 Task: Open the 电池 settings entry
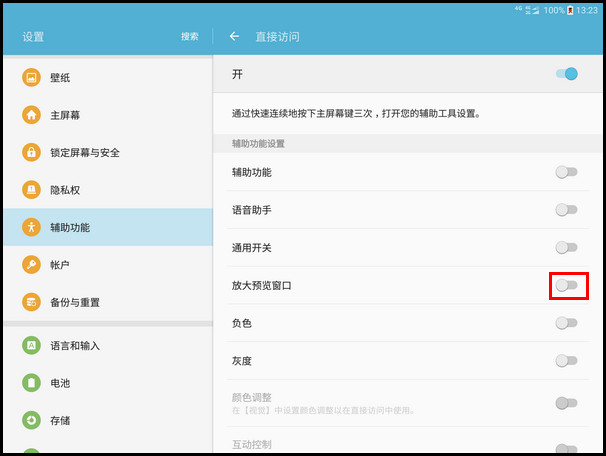(x=108, y=383)
